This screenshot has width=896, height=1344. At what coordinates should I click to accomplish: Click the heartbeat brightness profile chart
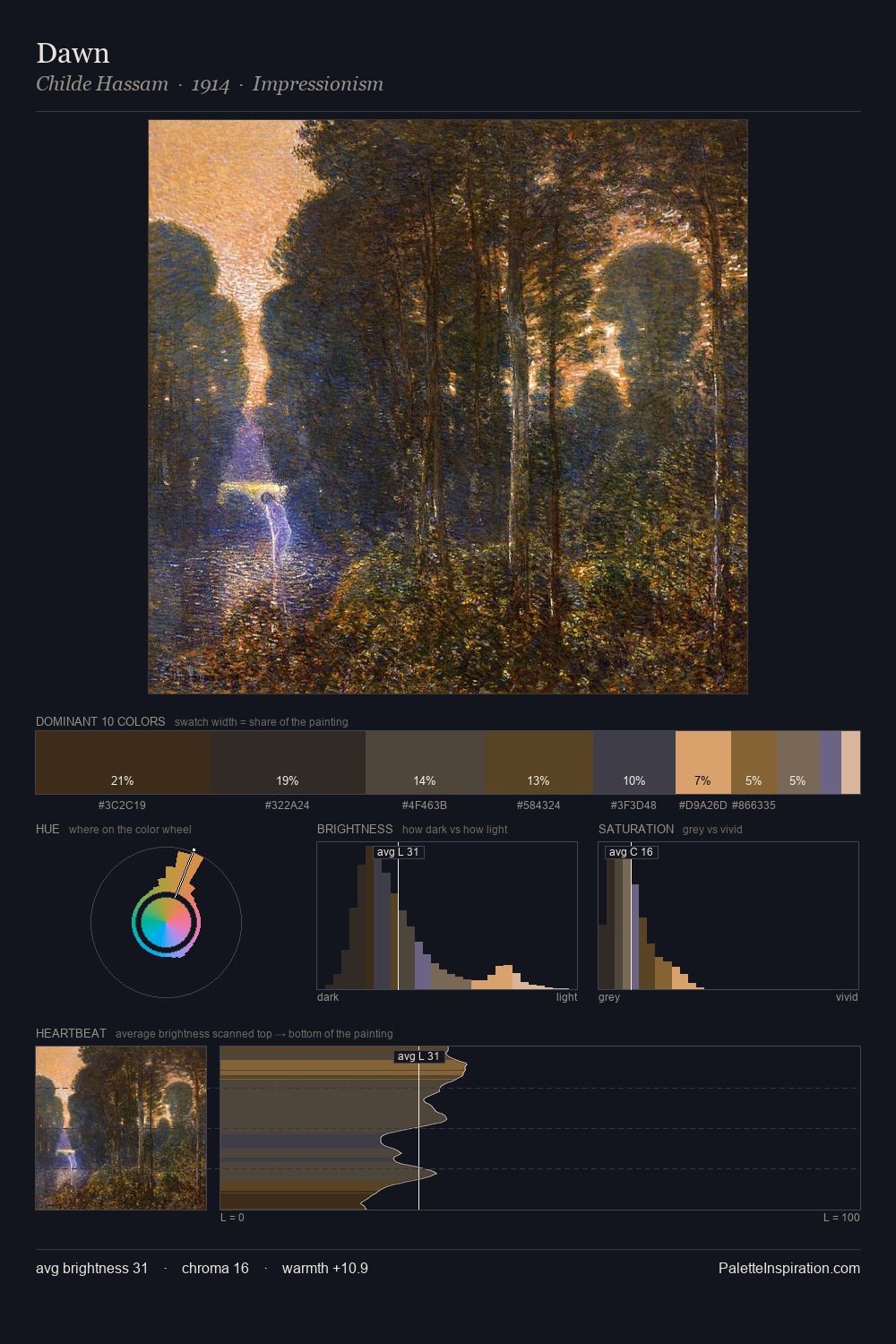[x=540, y=1128]
